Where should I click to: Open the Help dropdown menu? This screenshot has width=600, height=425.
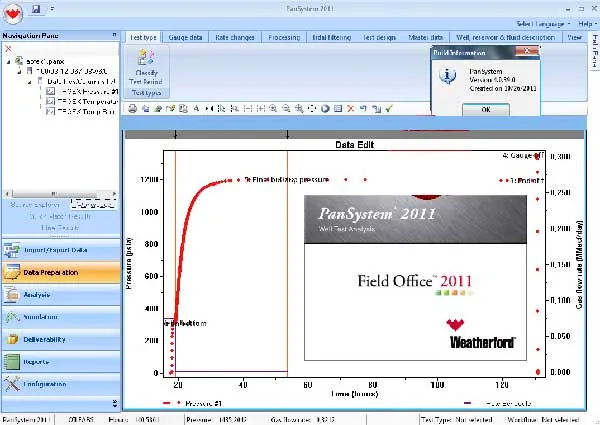click(587, 24)
